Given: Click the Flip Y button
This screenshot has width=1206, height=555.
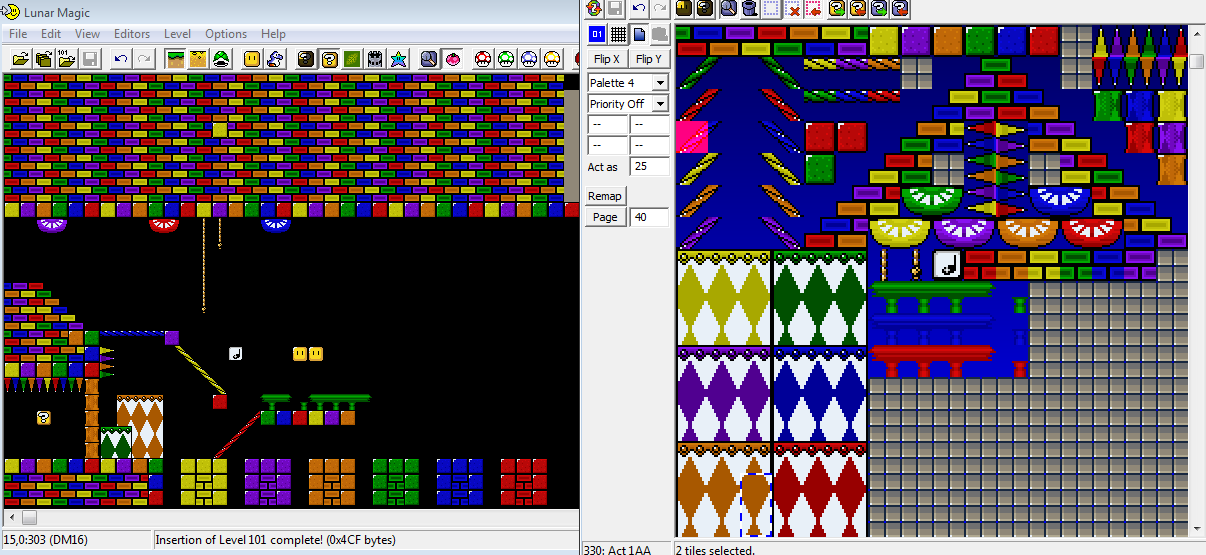Looking at the screenshot, I should click(649, 59).
